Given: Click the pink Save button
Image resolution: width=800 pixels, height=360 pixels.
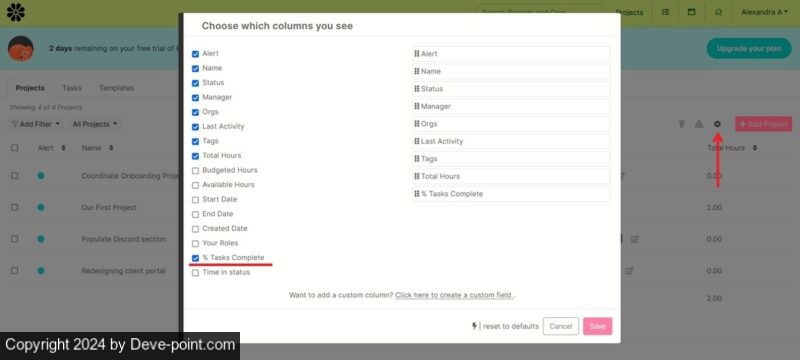Looking at the screenshot, I should 597,326.
